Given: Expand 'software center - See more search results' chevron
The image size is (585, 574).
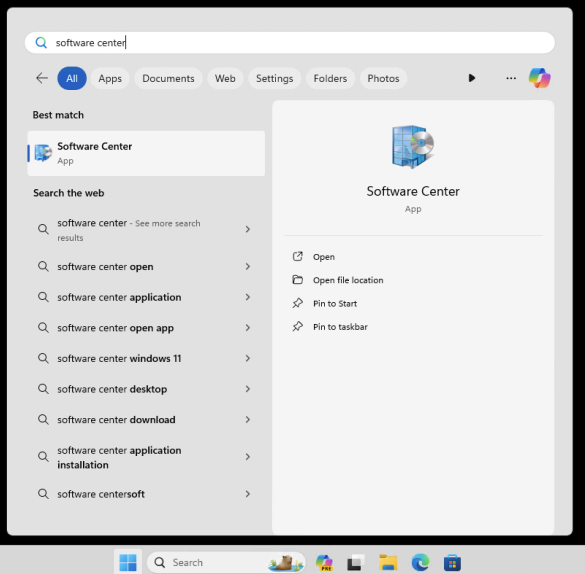Looking at the screenshot, I should tap(248, 229).
